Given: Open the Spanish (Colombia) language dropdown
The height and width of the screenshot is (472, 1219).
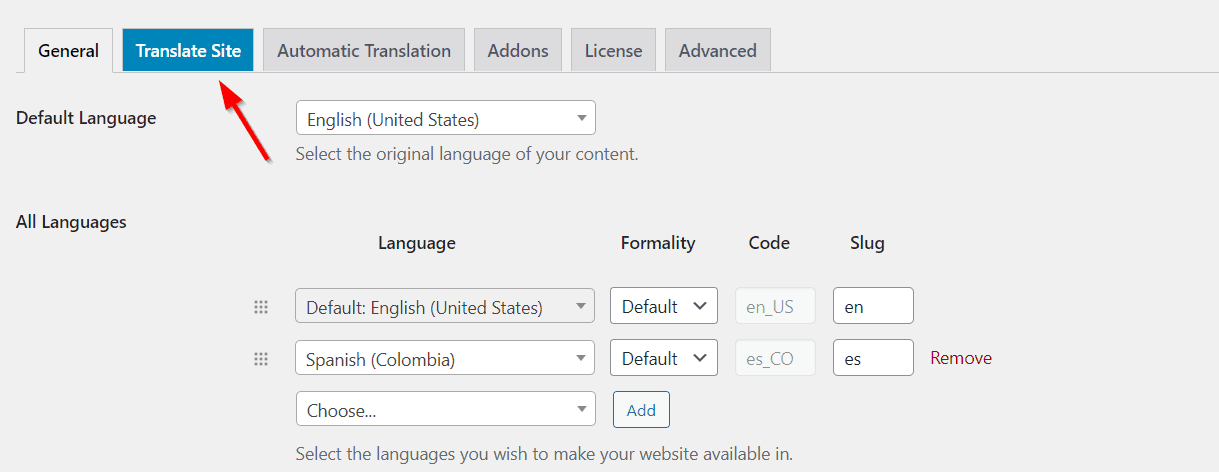Looking at the screenshot, I should pos(445,358).
